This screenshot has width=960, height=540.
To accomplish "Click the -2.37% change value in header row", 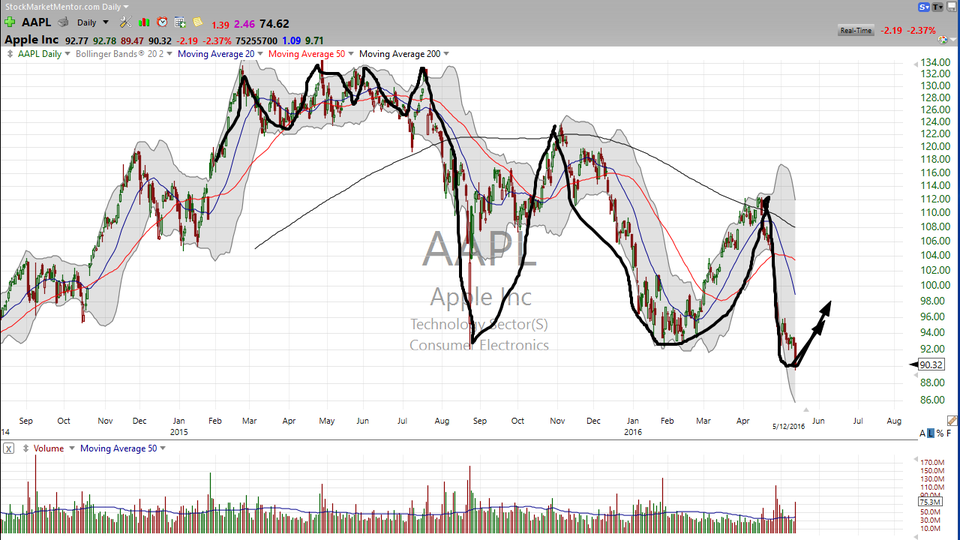I will coord(217,41).
